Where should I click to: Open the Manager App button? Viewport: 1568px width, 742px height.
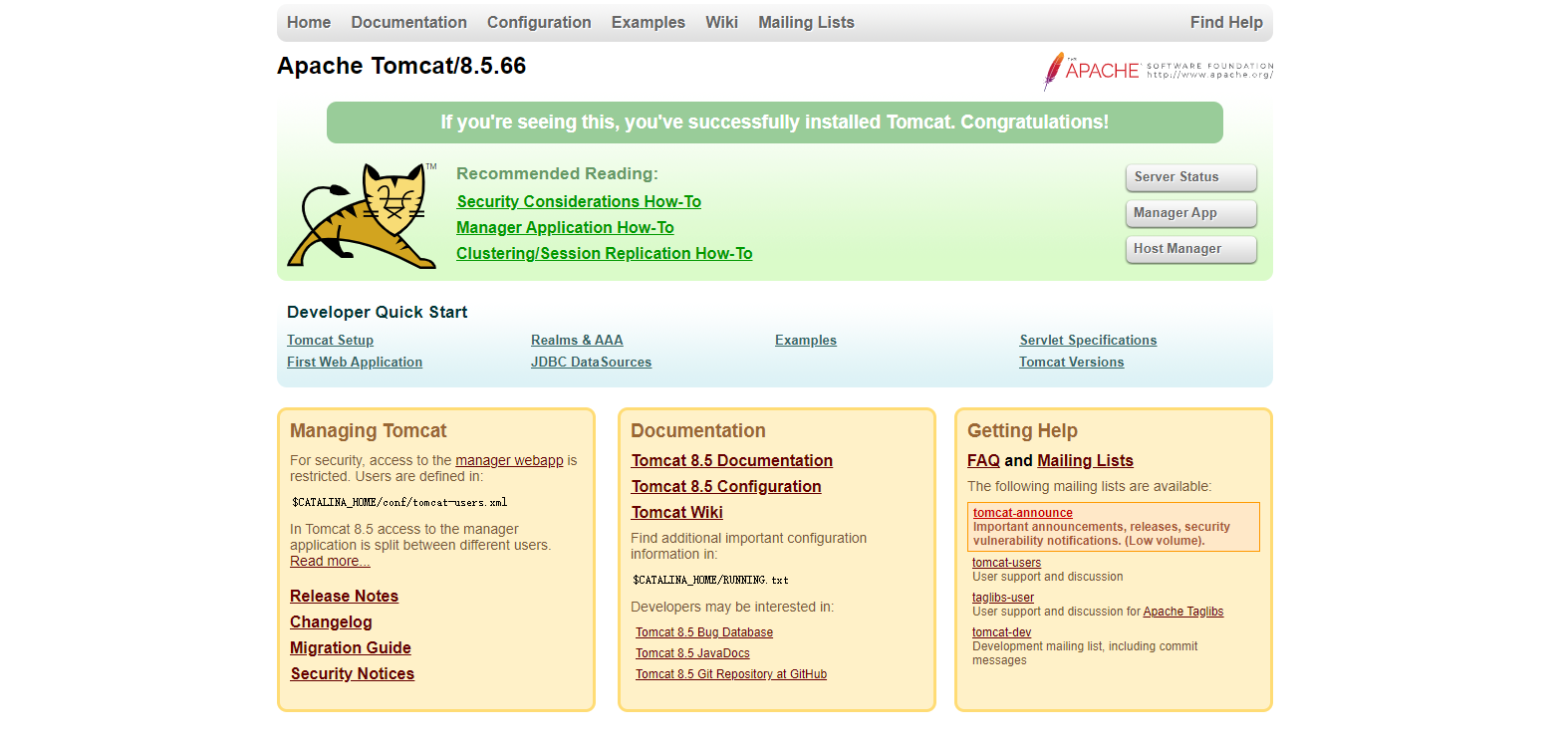[1190, 213]
